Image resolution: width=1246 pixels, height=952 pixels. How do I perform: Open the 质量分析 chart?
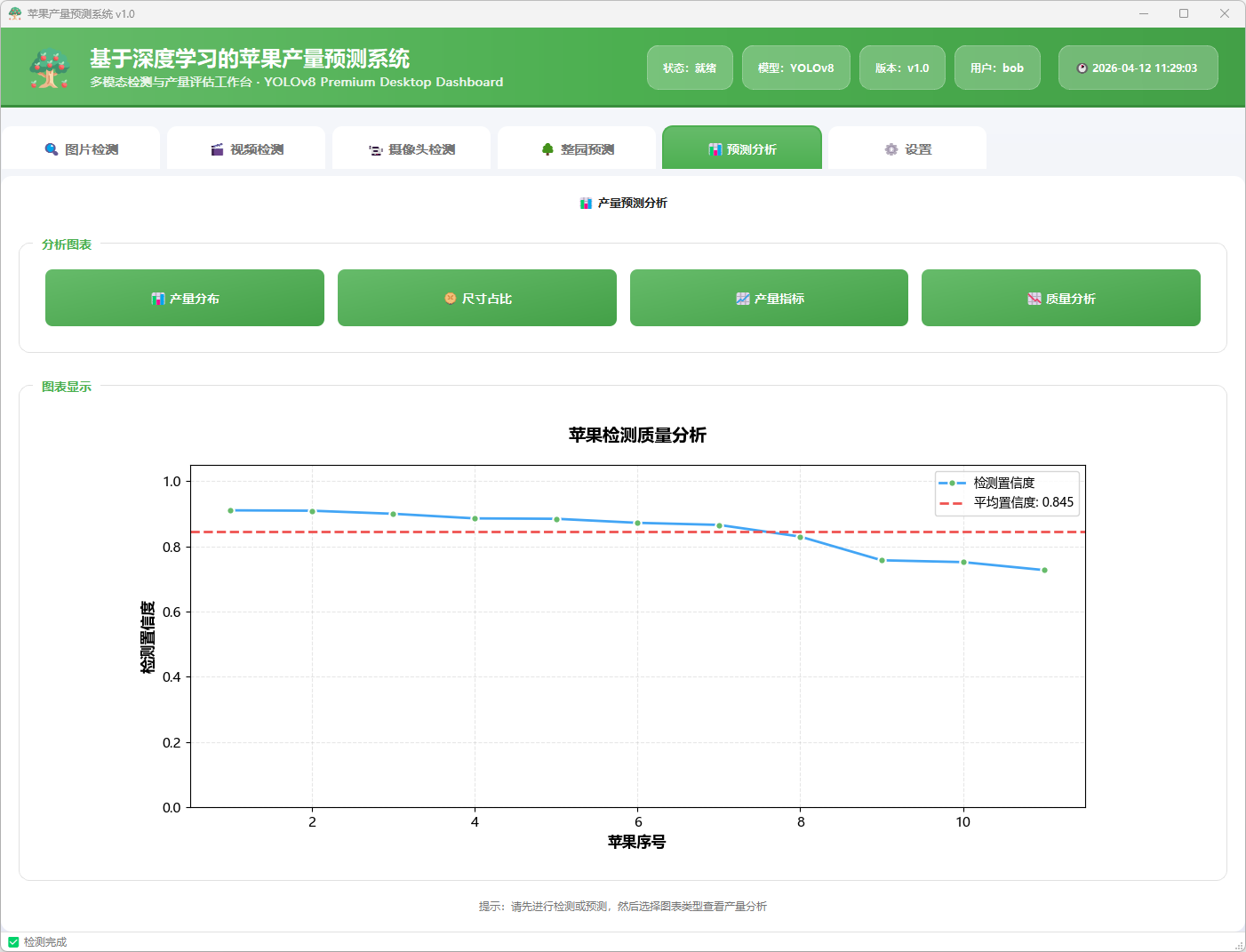[1061, 299]
